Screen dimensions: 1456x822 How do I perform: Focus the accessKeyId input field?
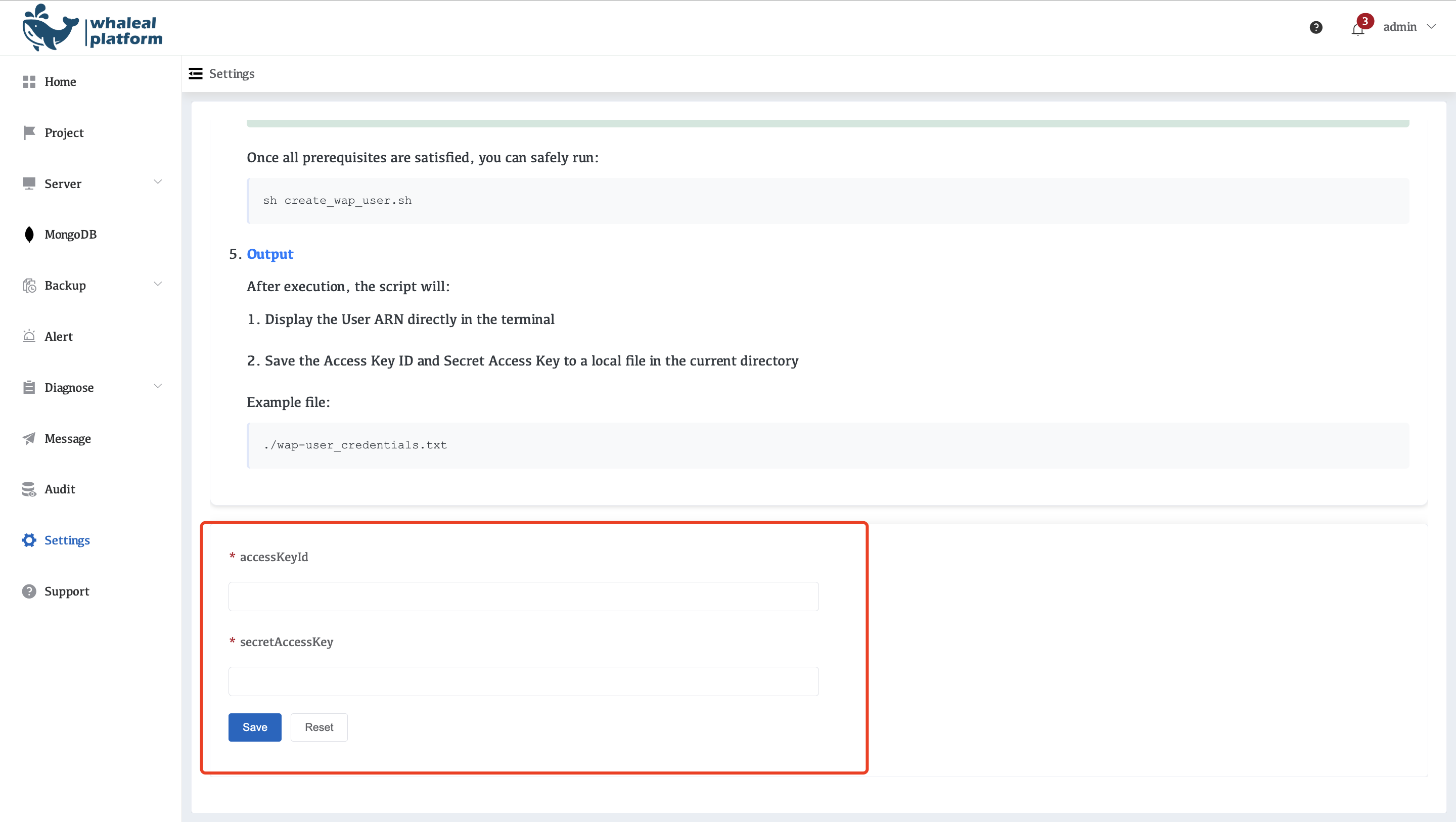click(x=523, y=597)
